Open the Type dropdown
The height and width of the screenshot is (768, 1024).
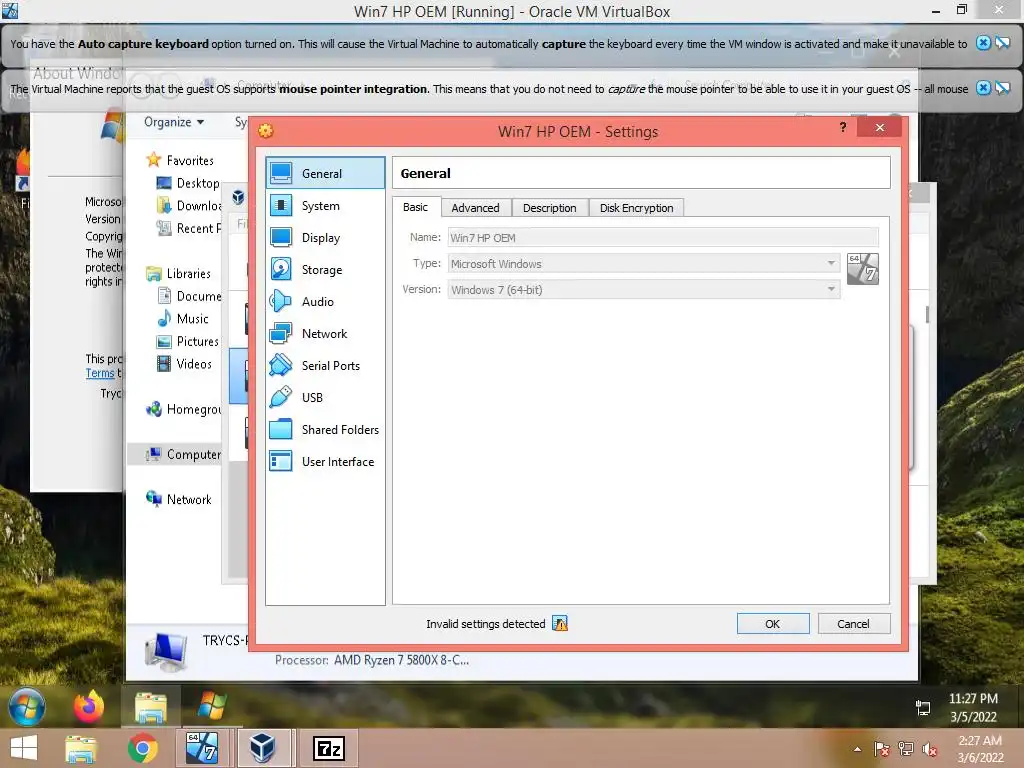(x=644, y=264)
